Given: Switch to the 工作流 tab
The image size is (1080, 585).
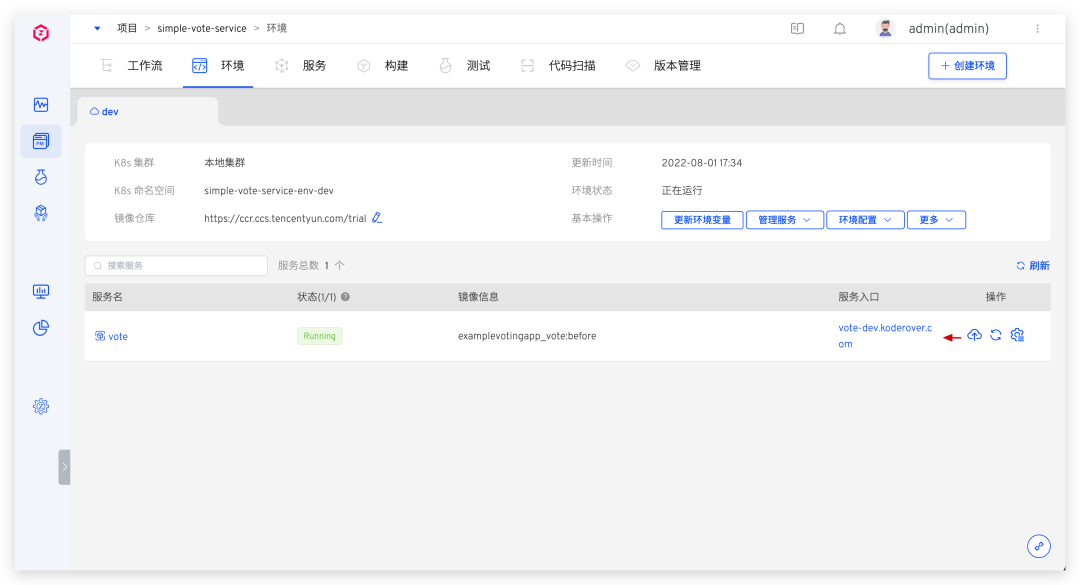Looking at the screenshot, I should [132, 66].
